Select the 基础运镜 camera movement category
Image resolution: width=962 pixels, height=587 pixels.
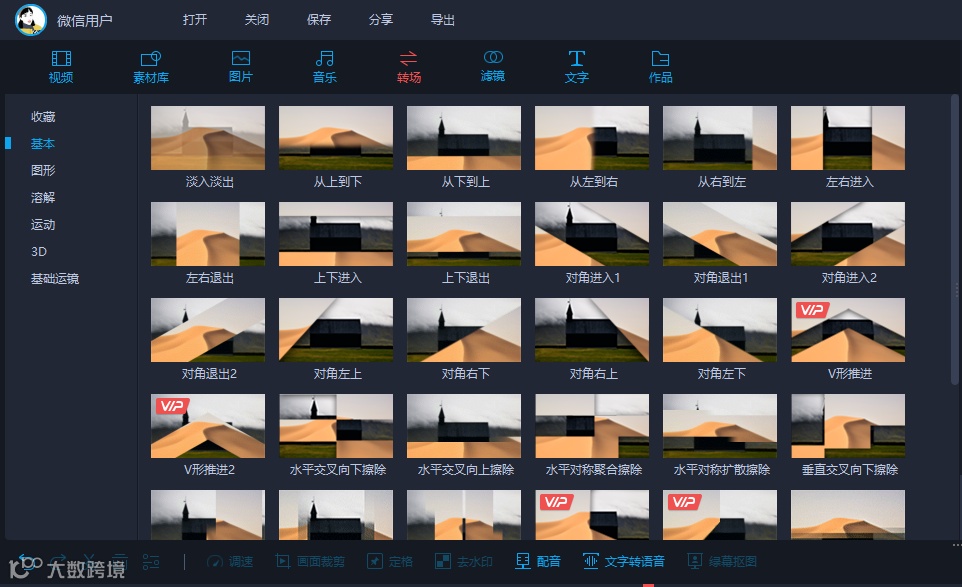pyautogui.click(x=55, y=278)
